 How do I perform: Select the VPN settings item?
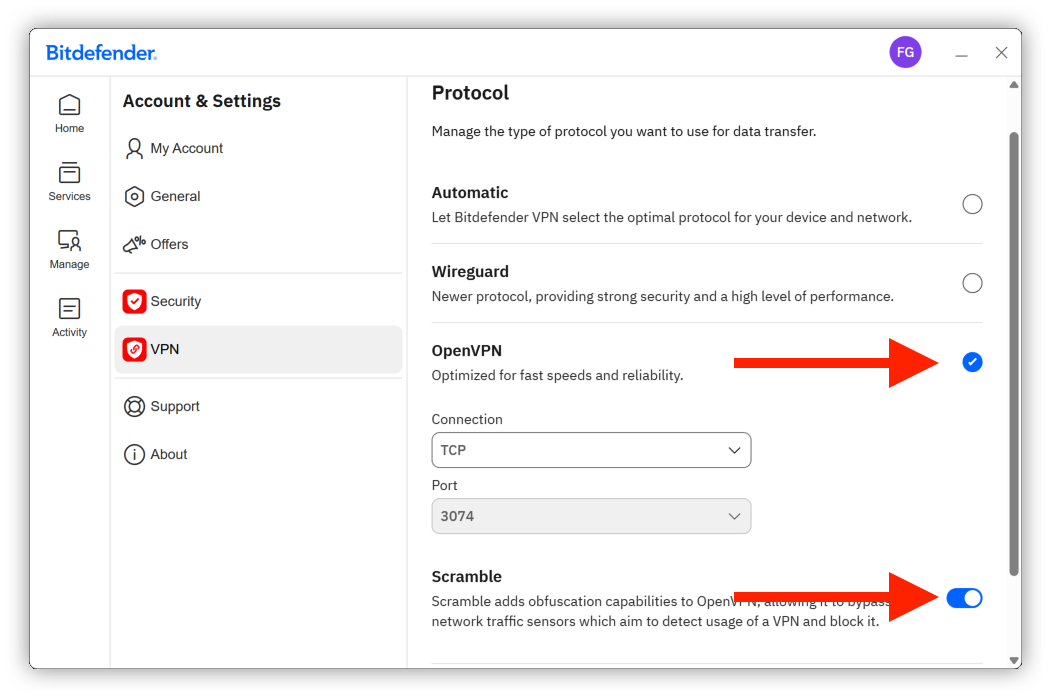[x=258, y=349]
